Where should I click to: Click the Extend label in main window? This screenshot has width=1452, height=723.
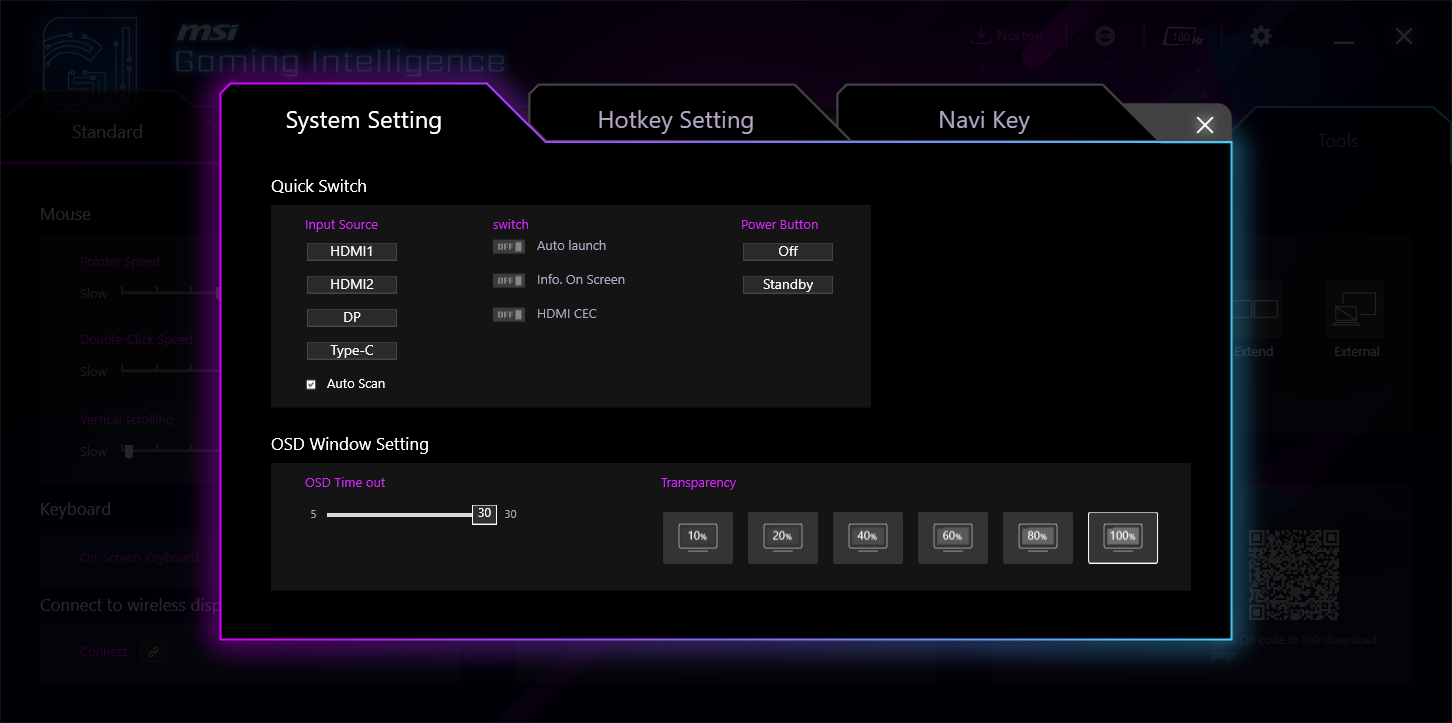1254,352
